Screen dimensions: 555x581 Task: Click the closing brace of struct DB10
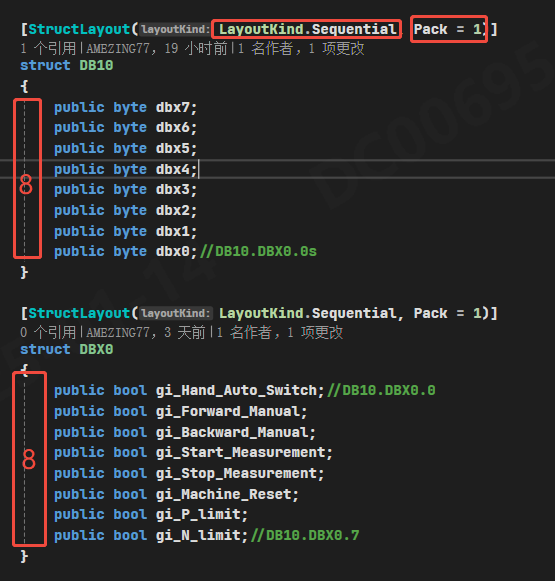(24, 272)
